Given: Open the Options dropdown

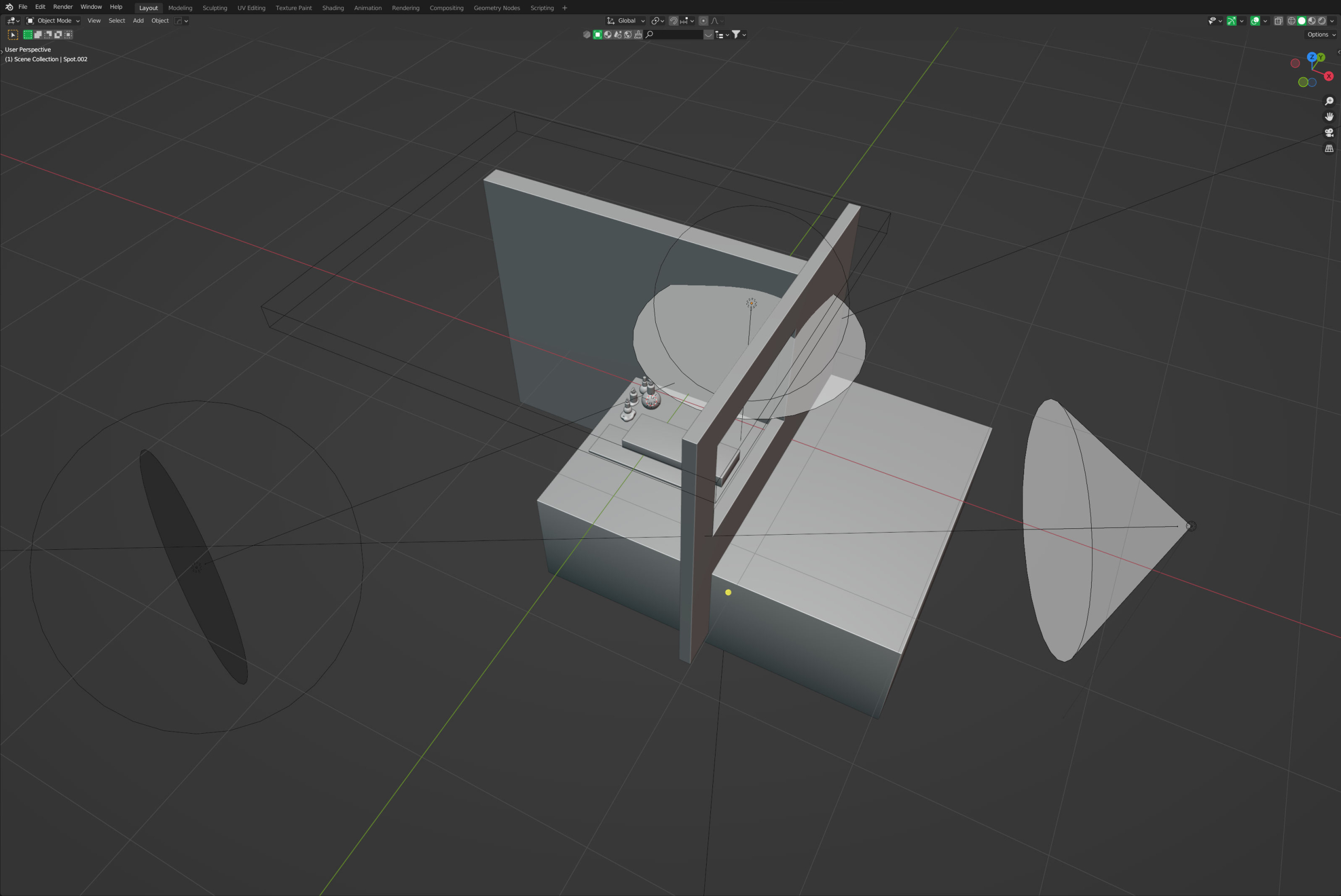Looking at the screenshot, I should click(x=1322, y=35).
